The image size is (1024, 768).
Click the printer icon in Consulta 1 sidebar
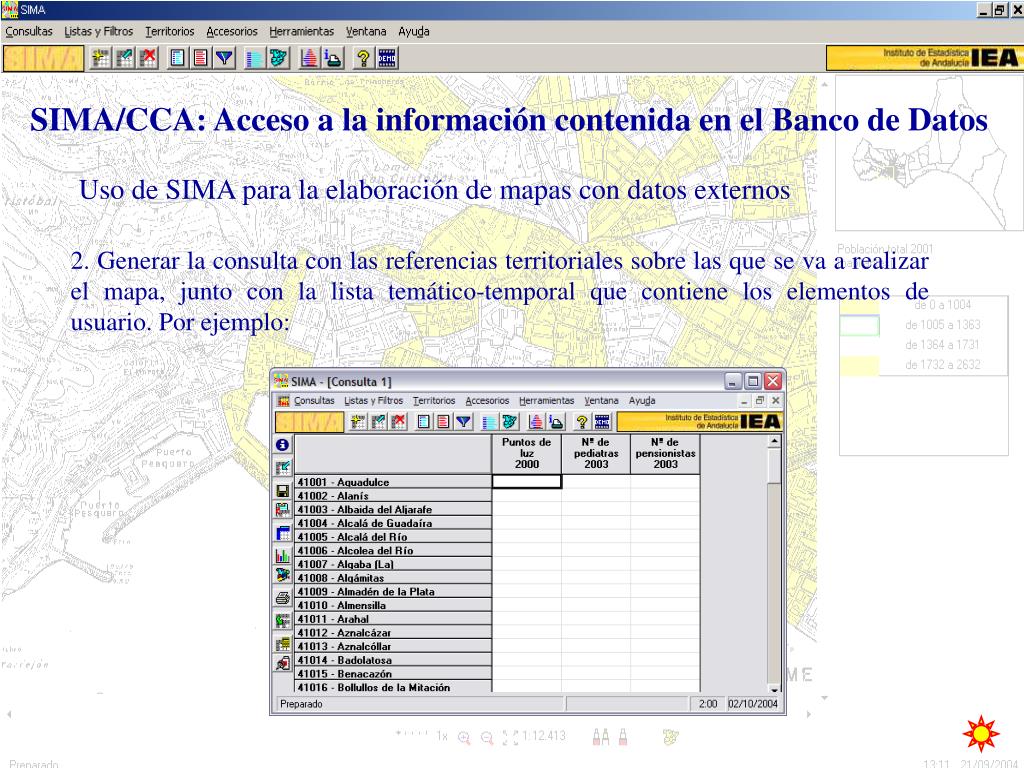(x=283, y=597)
